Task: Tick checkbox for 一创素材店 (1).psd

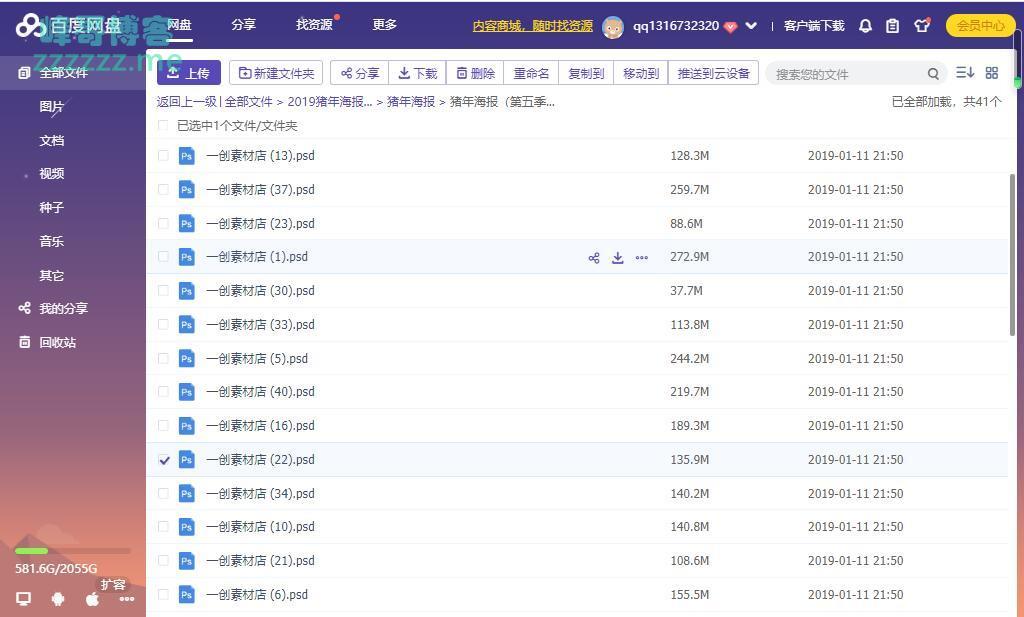Action: 163,257
